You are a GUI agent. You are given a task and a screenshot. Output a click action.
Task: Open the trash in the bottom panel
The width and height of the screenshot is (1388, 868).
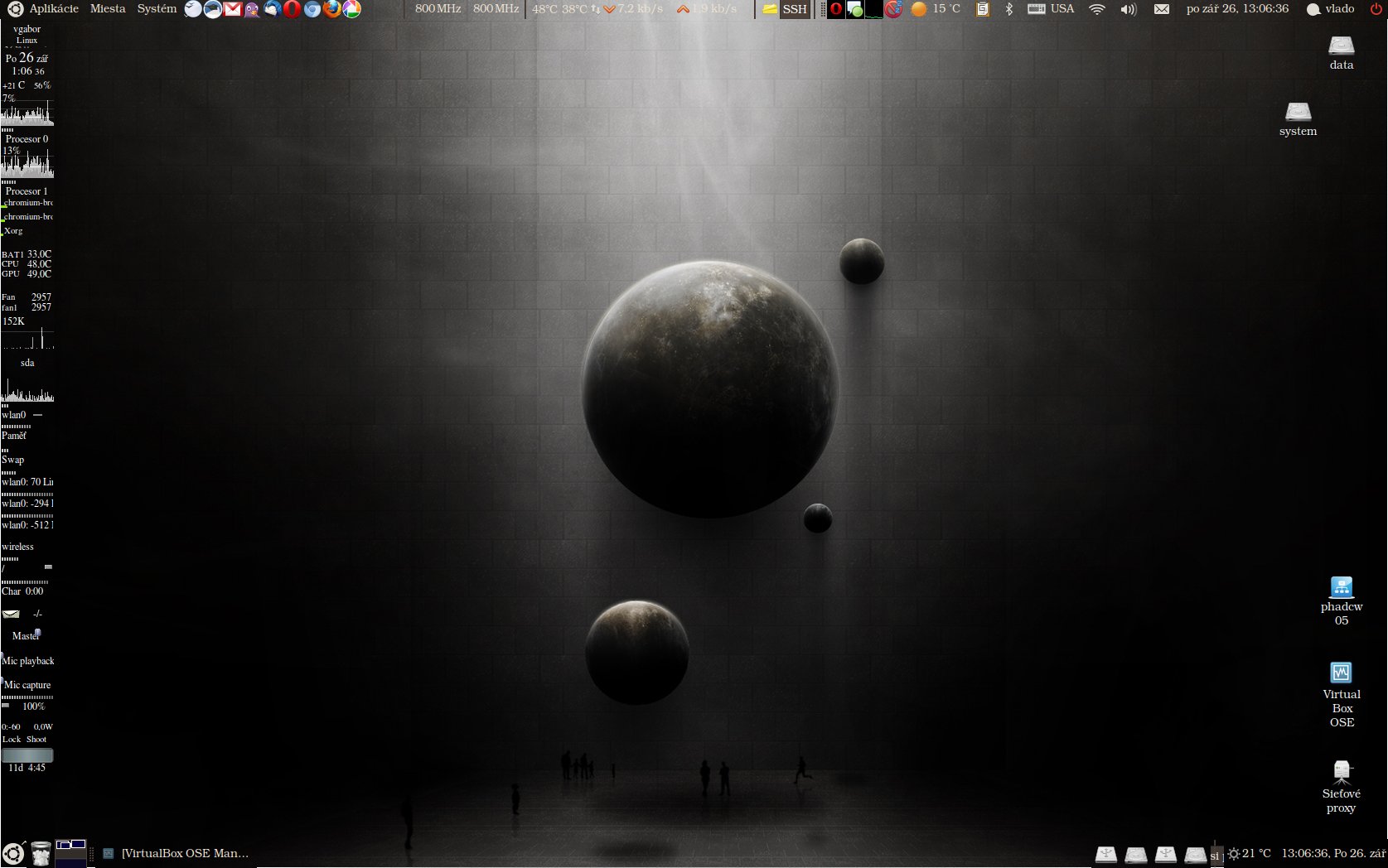coord(41,853)
